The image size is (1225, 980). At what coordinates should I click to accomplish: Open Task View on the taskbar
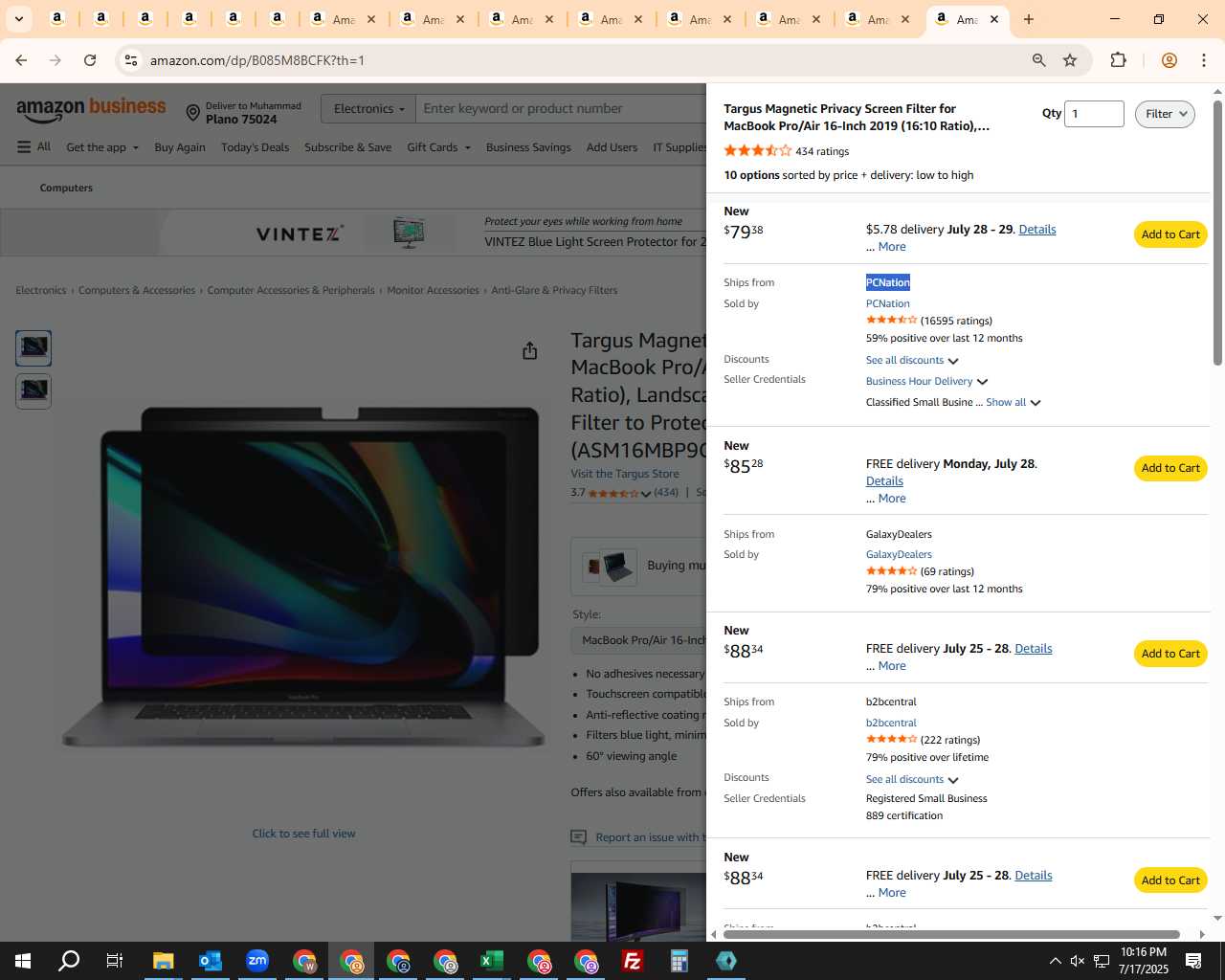pos(114,961)
